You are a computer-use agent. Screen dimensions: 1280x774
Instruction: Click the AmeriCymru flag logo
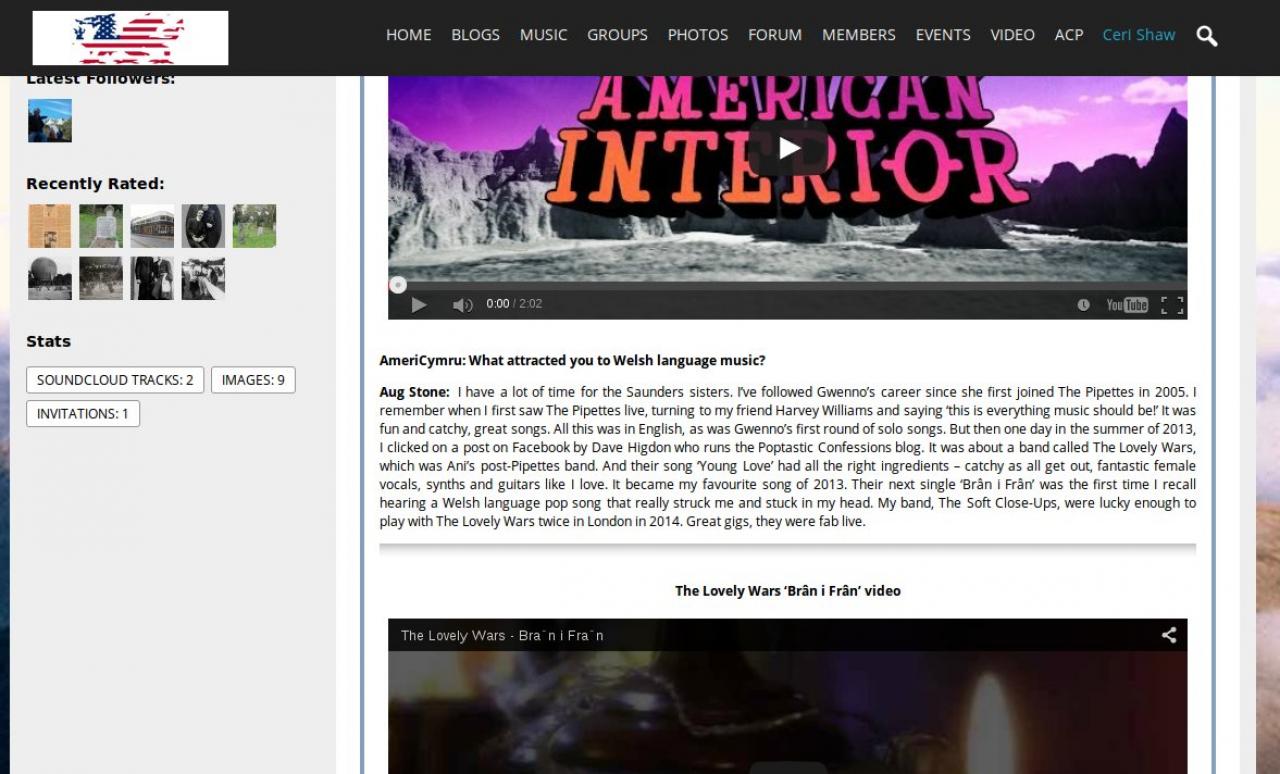(130, 38)
